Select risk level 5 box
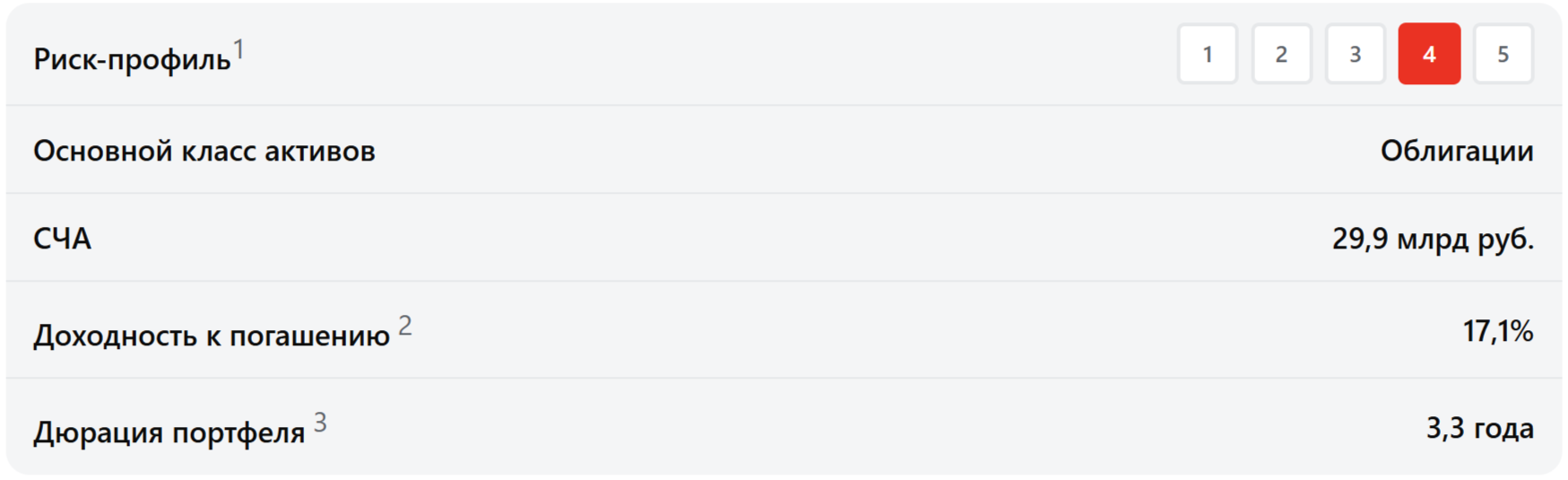The width and height of the screenshot is (1568, 480). pyautogui.click(x=1503, y=55)
